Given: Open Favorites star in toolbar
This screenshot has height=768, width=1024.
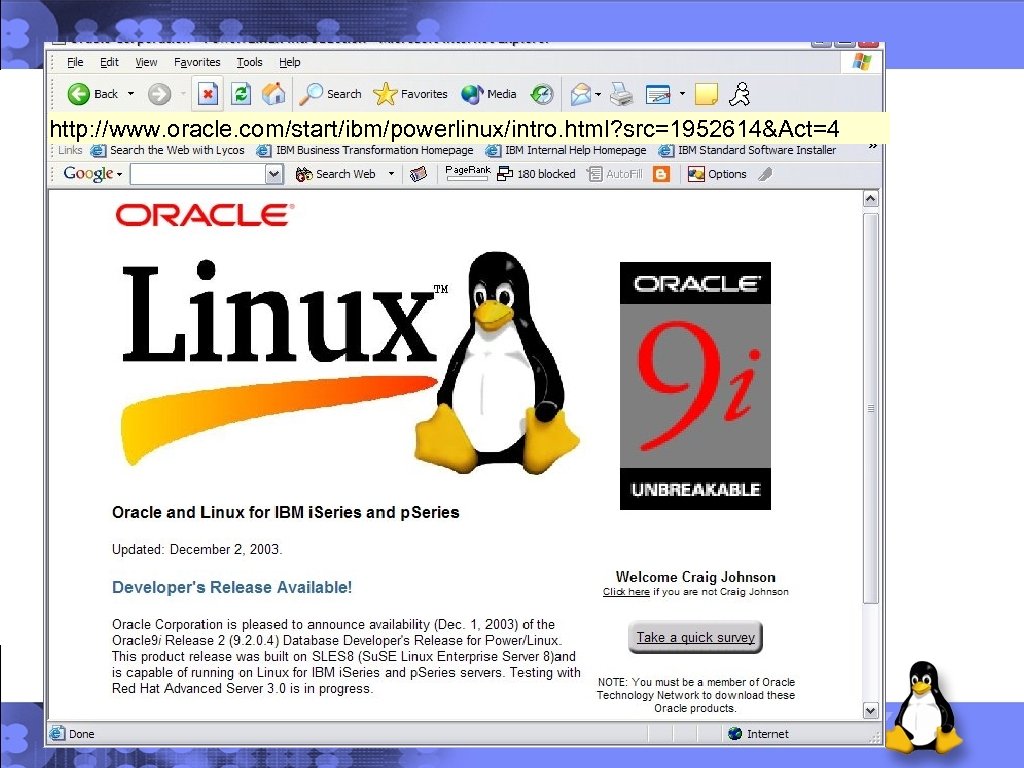Looking at the screenshot, I should click(410, 94).
